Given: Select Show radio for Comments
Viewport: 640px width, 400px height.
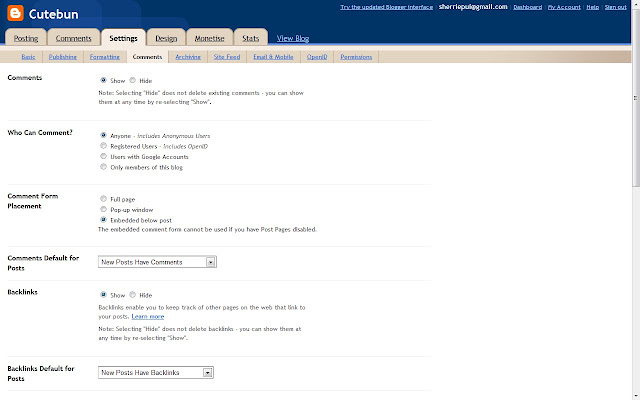Looking at the screenshot, I should (x=103, y=80).
